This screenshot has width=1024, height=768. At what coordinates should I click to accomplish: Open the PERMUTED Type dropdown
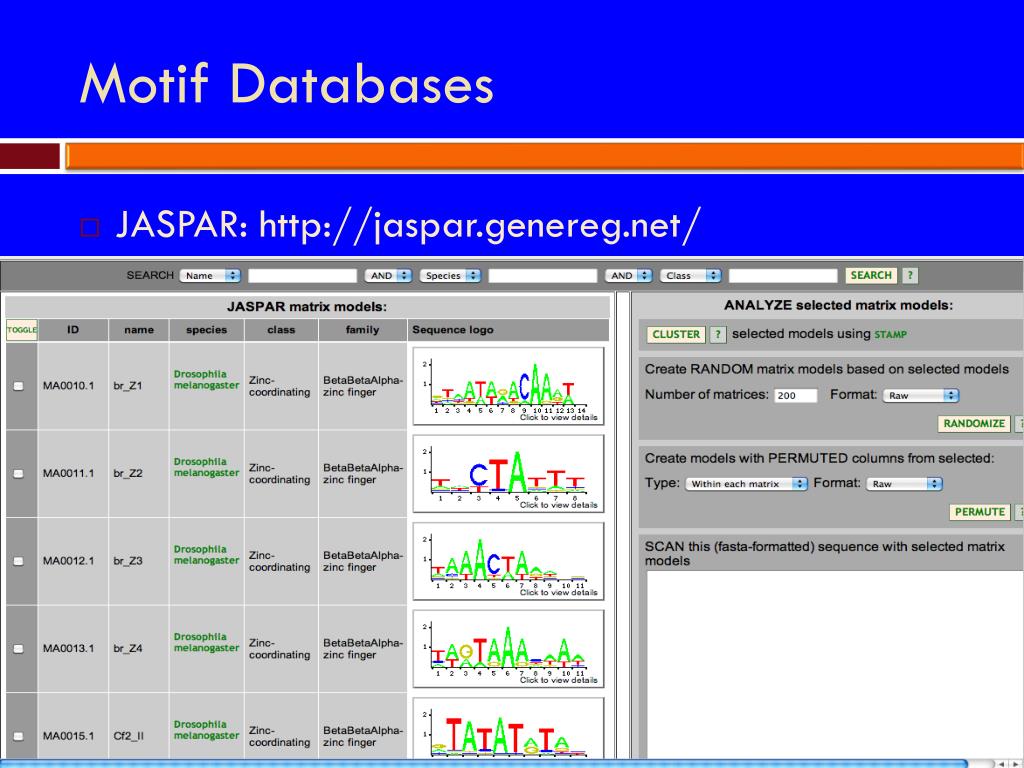tap(746, 484)
